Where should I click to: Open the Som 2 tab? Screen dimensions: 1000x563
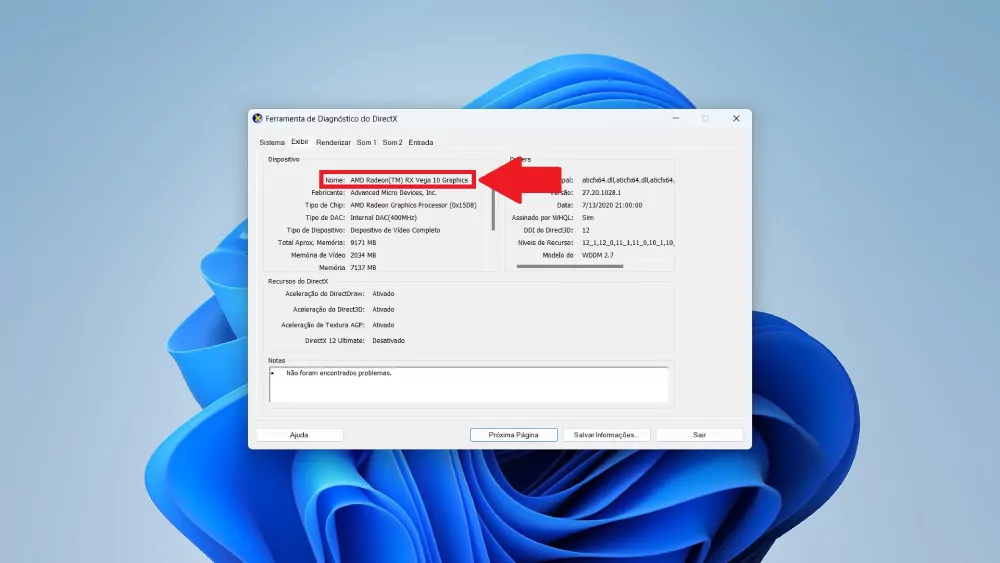tap(392, 143)
